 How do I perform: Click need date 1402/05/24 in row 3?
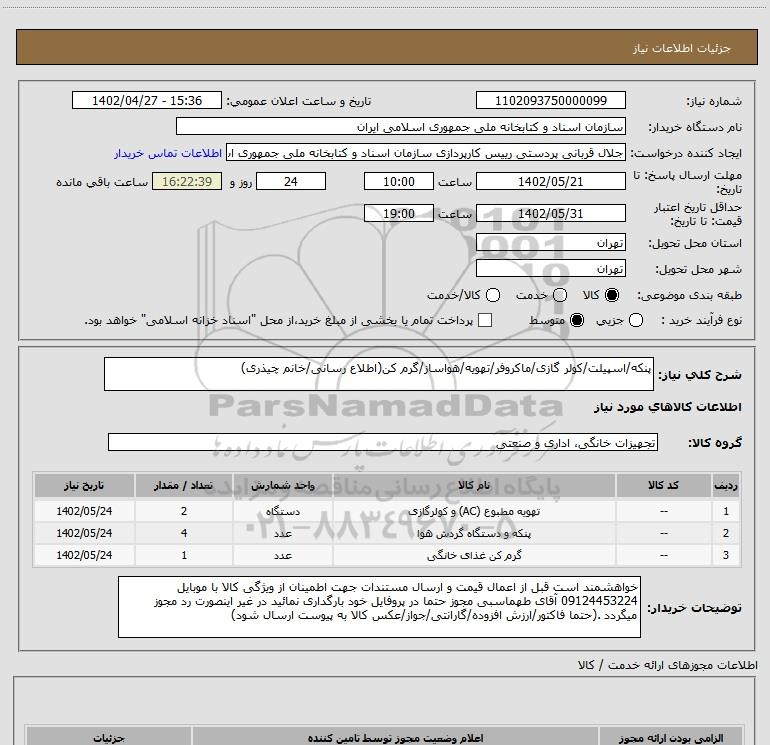click(84, 555)
